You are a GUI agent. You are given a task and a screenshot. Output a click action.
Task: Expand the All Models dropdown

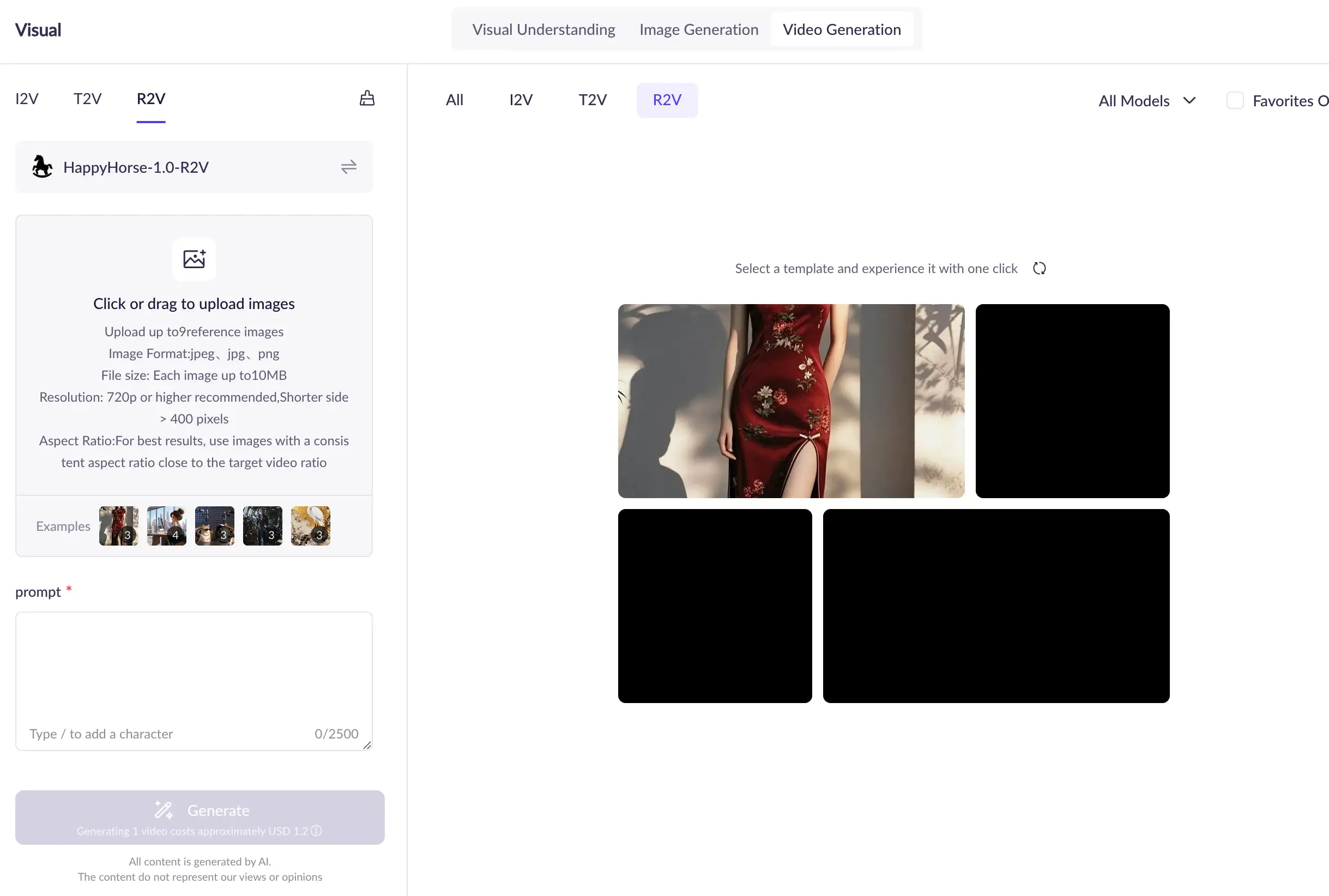[1147, 101]
